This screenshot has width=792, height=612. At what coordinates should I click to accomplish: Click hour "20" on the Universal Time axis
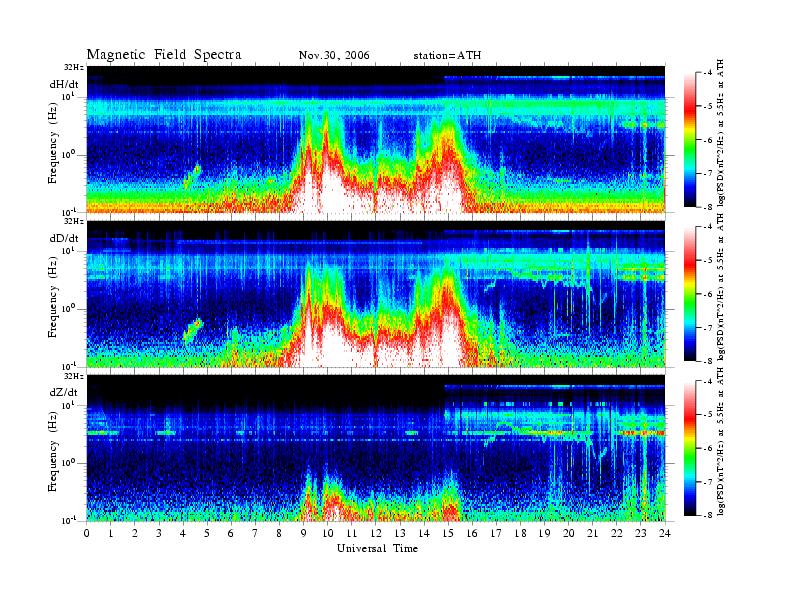point(568,533)
